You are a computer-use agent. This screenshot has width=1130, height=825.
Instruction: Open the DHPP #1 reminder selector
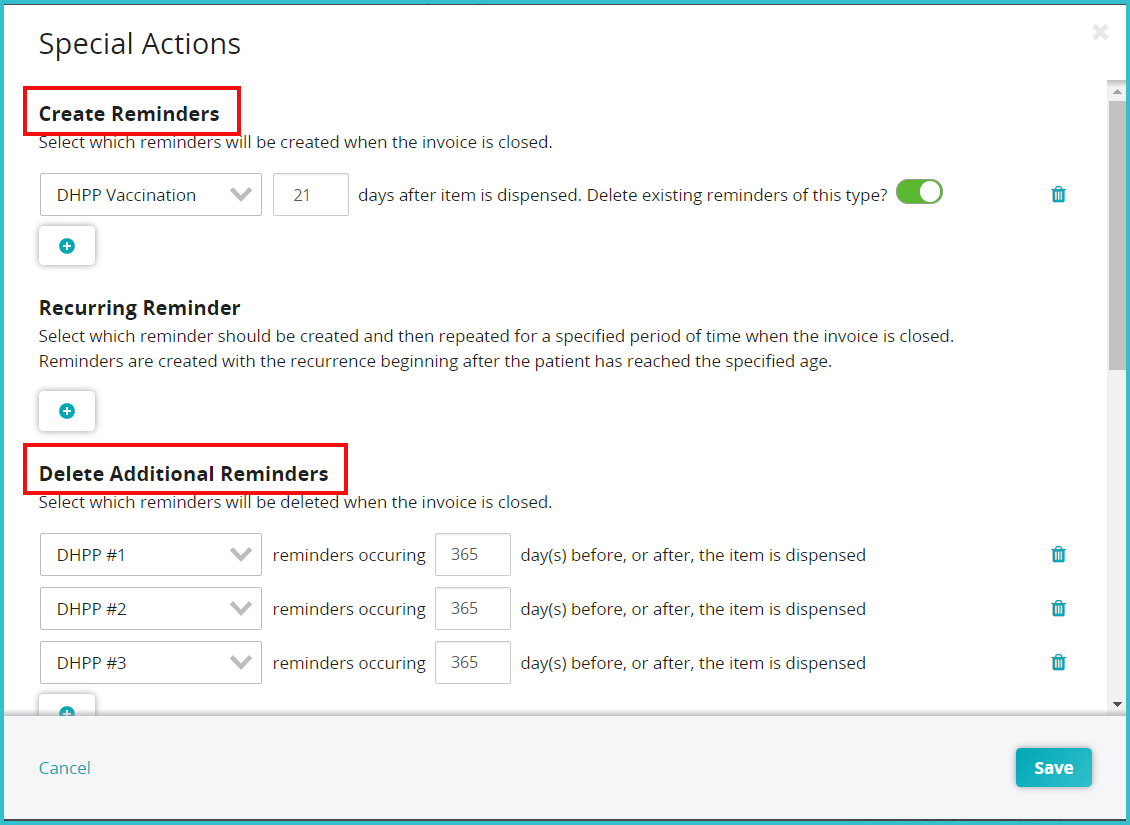click(x=150, y=554)
